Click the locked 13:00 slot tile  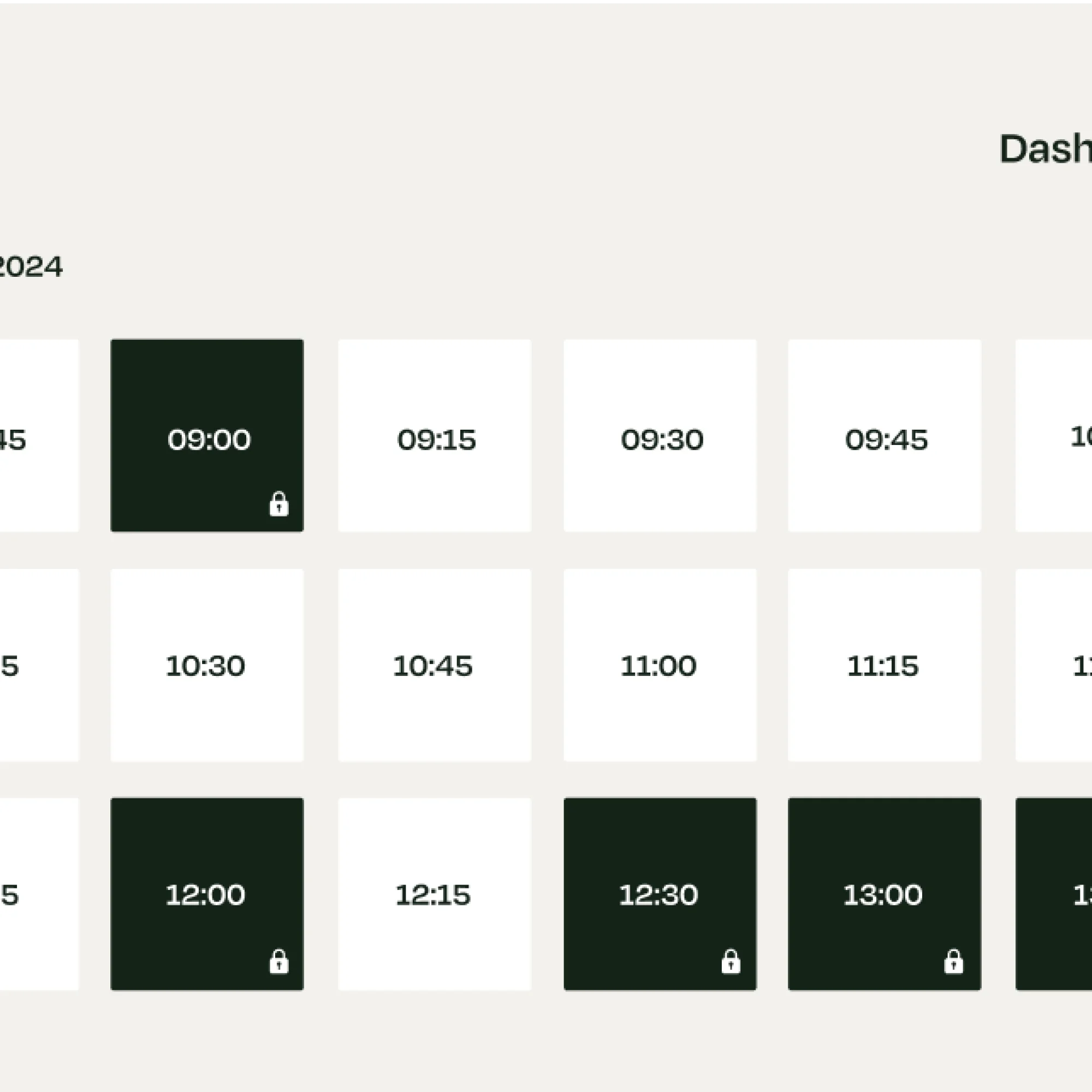tap(885, 894)
